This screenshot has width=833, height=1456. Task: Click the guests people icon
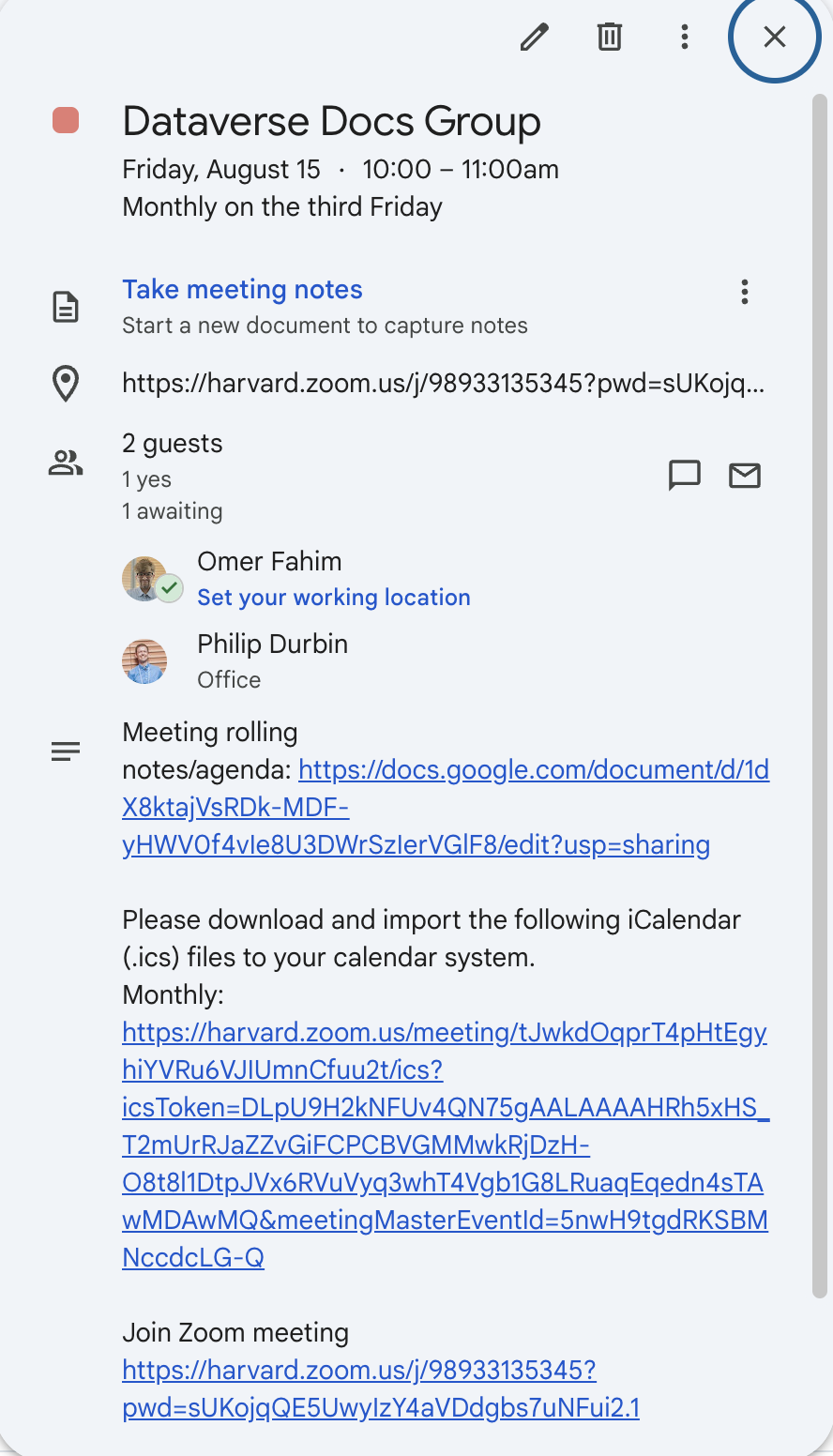pos(66,463)
